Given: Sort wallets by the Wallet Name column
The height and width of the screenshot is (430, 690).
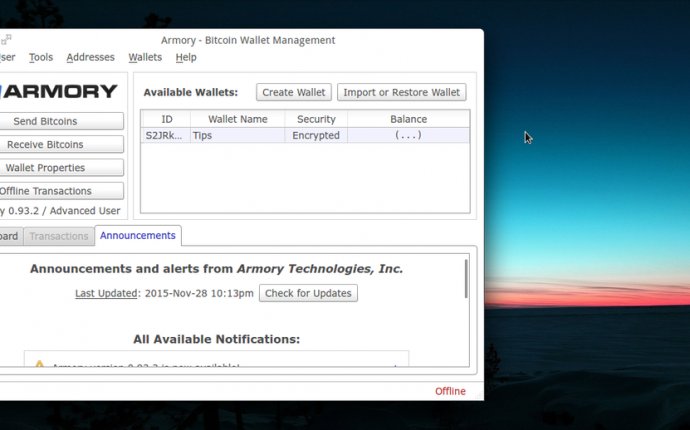Looking at the screenshot, I should coord(238,119).
